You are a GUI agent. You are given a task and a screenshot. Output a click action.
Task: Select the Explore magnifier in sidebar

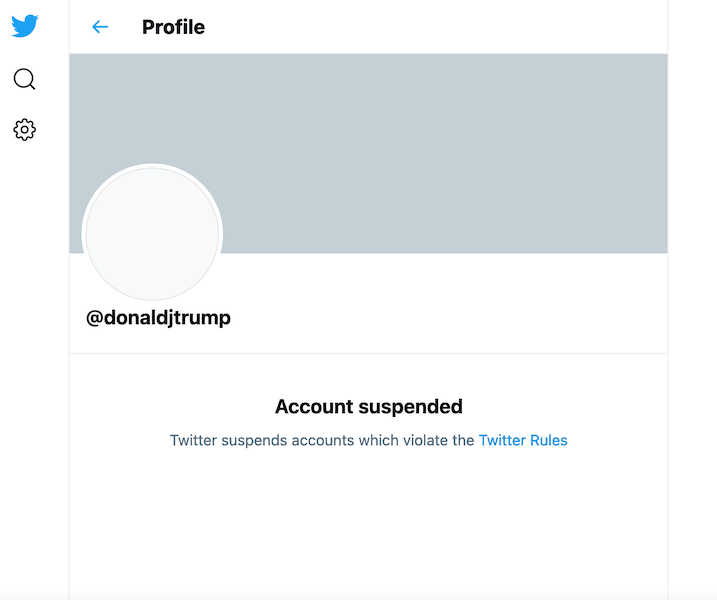click(x=24, y=79)
